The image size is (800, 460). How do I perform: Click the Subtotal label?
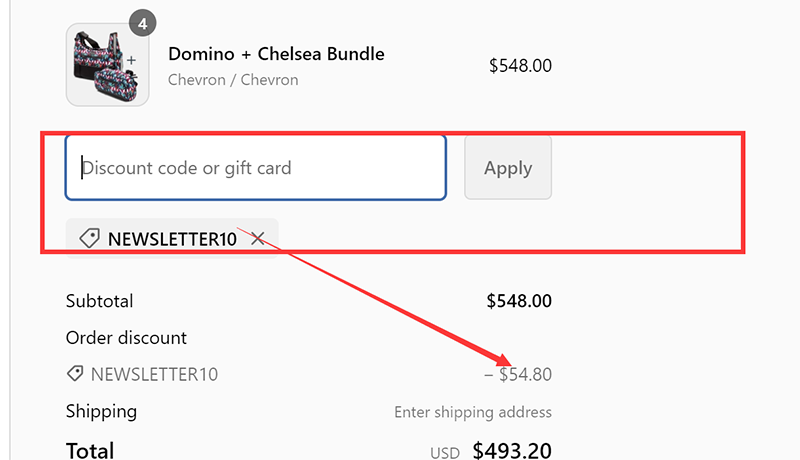[x=99, y=301]
